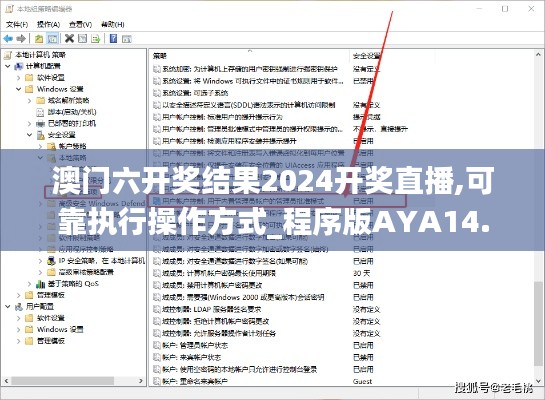Click the 计算机配置 computer icon
The image size is (545, 400).
tap(18, 66)
